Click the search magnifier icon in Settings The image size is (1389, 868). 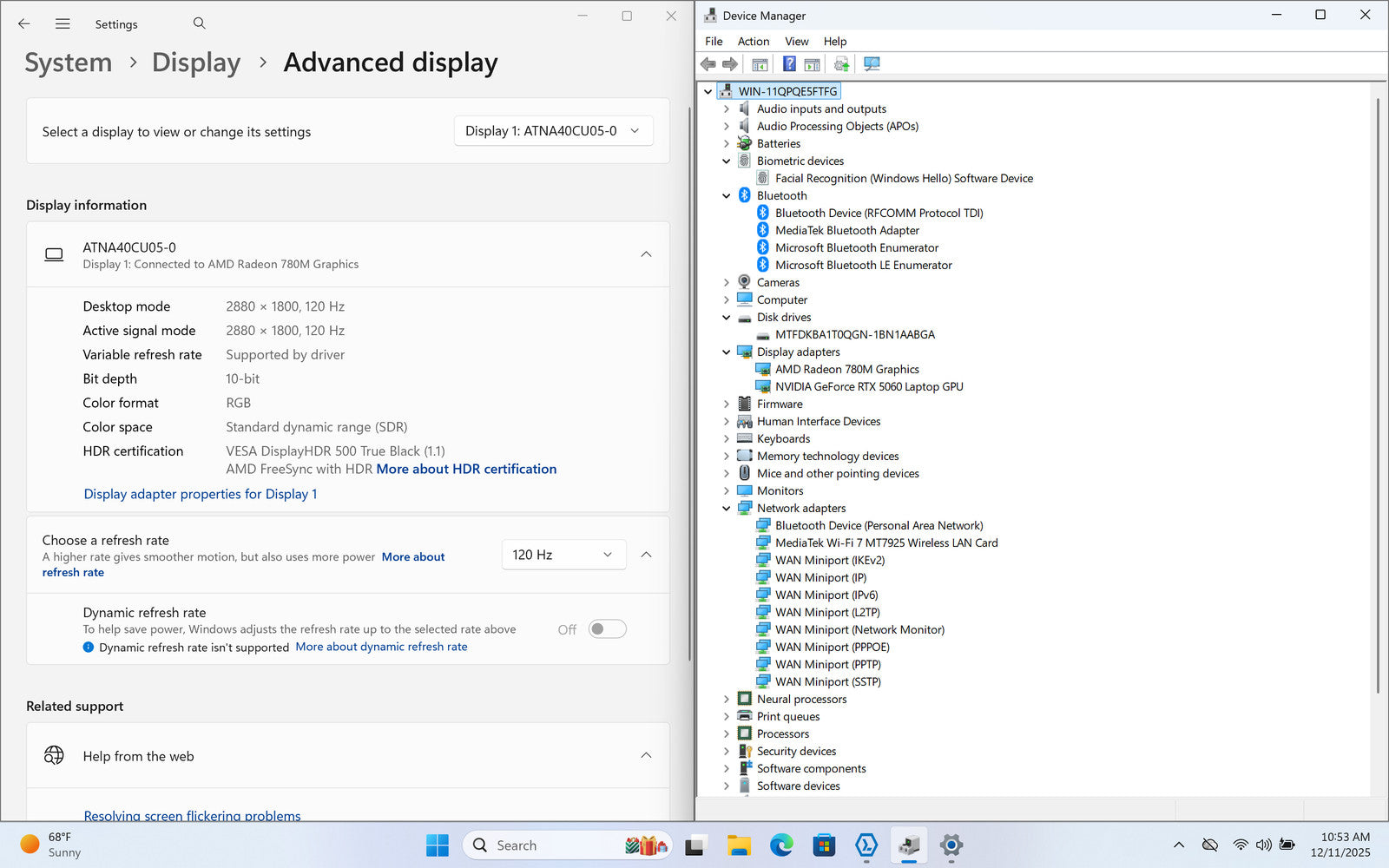point(199,23)
